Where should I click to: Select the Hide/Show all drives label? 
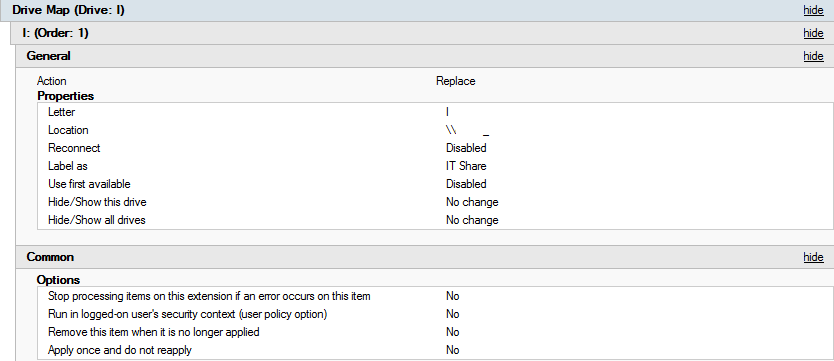(x=96, y=220)
